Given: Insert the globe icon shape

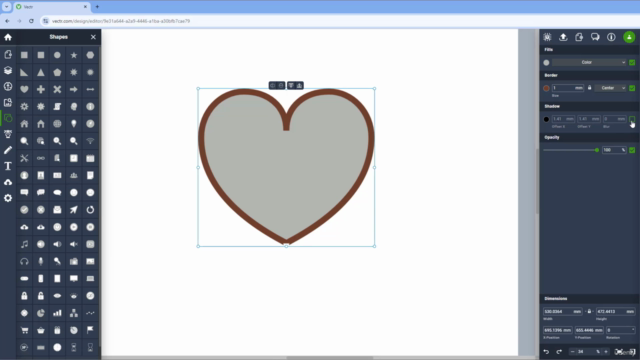Looking at the screenshot, I should pyautogui.click(x=57, y=124).
